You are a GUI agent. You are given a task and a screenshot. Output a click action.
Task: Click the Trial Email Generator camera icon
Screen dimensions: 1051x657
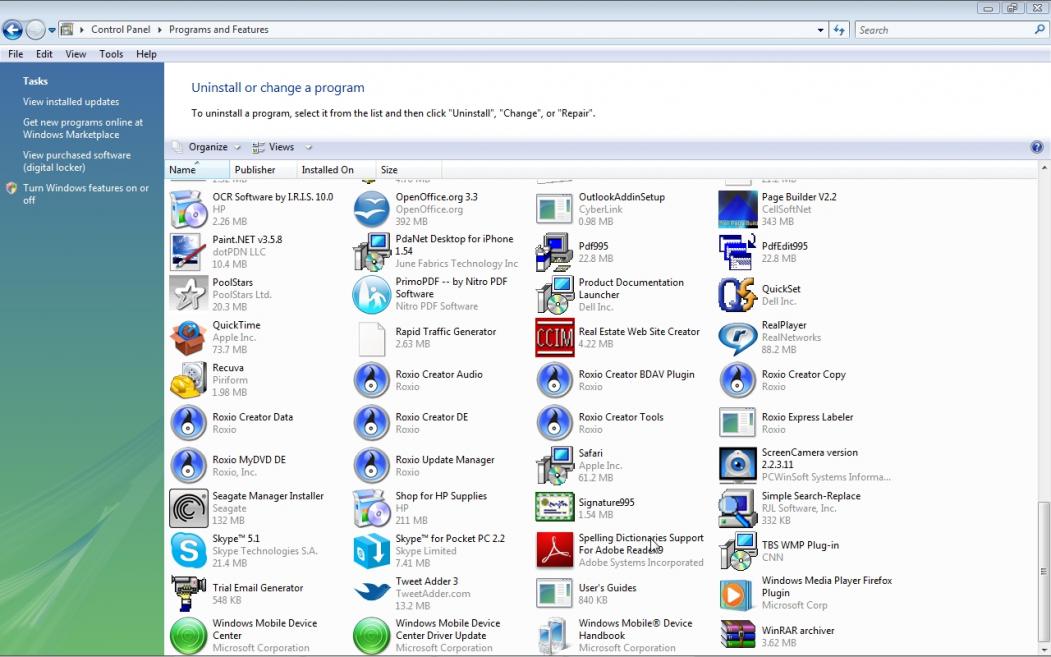[x=188, y=593]
